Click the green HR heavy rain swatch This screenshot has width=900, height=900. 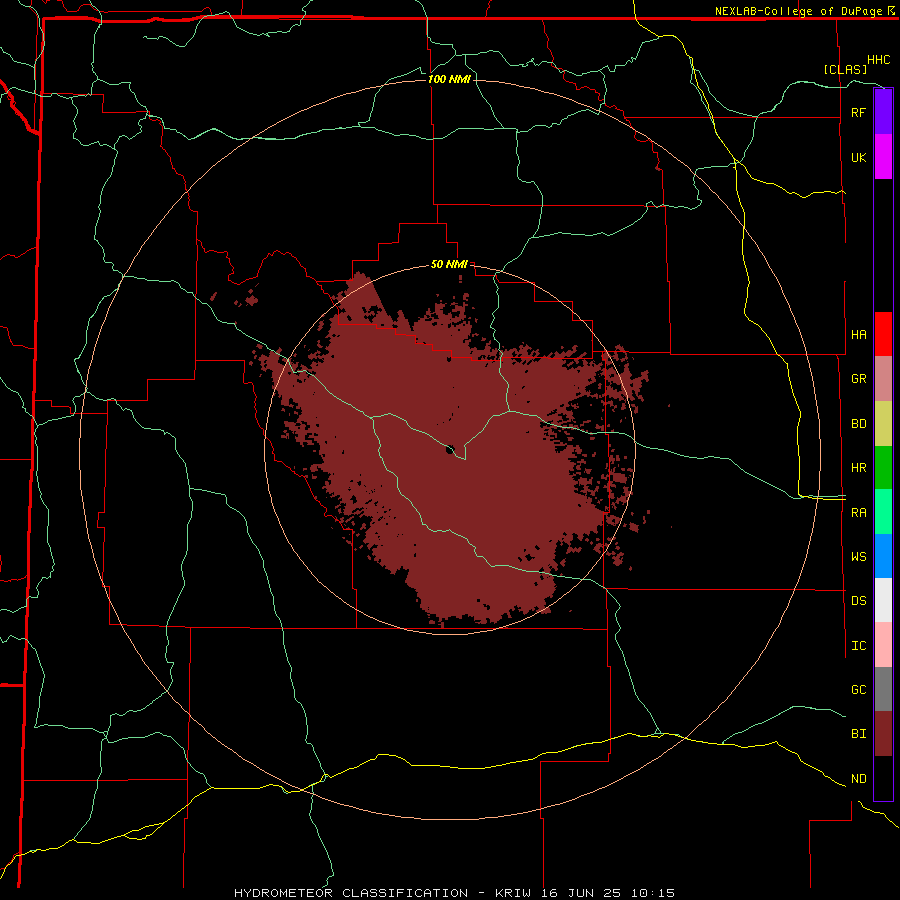pyautogui.click(x=883, y=468)
